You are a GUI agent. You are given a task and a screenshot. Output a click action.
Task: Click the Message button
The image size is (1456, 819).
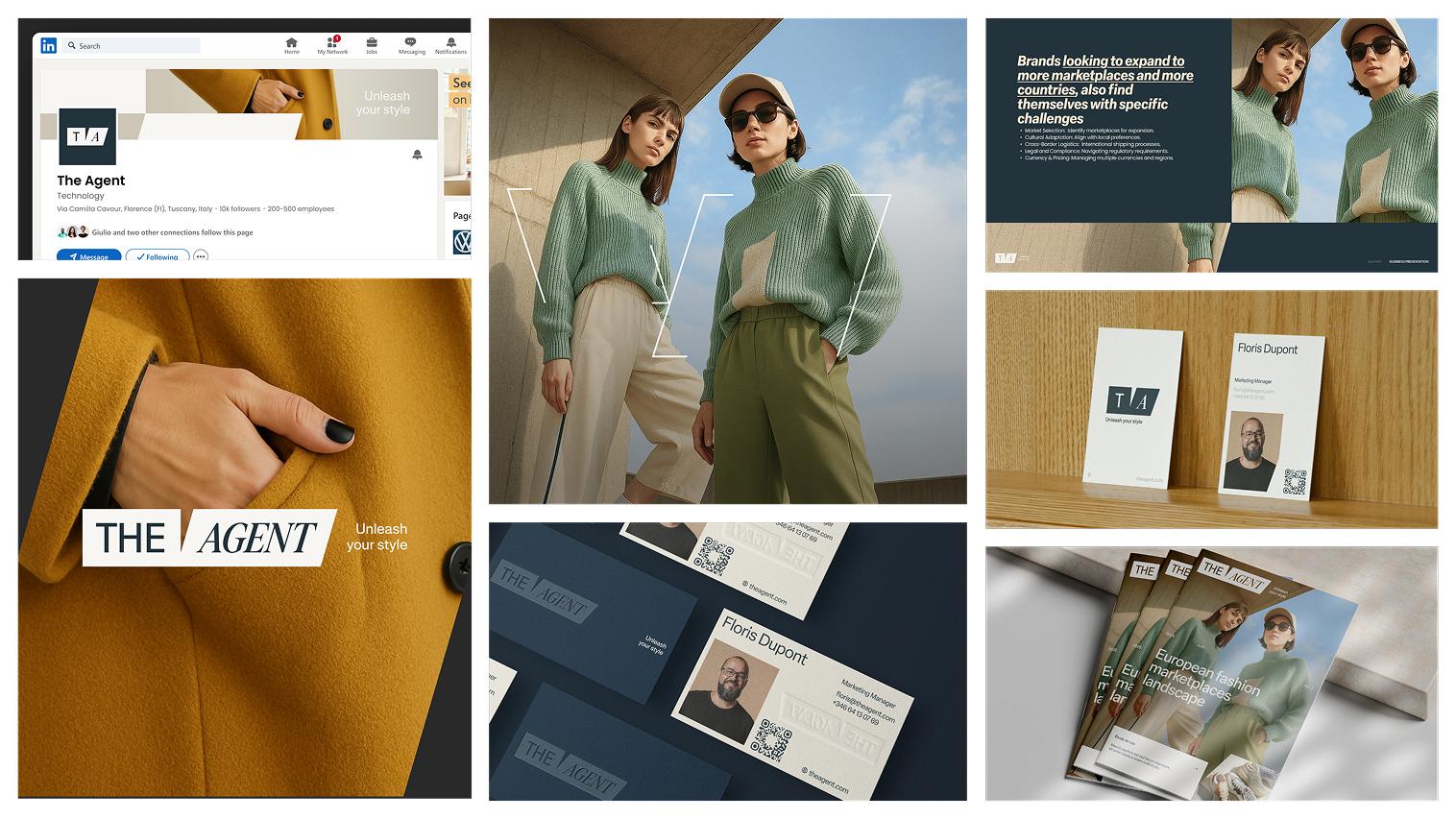coord(88,256)
